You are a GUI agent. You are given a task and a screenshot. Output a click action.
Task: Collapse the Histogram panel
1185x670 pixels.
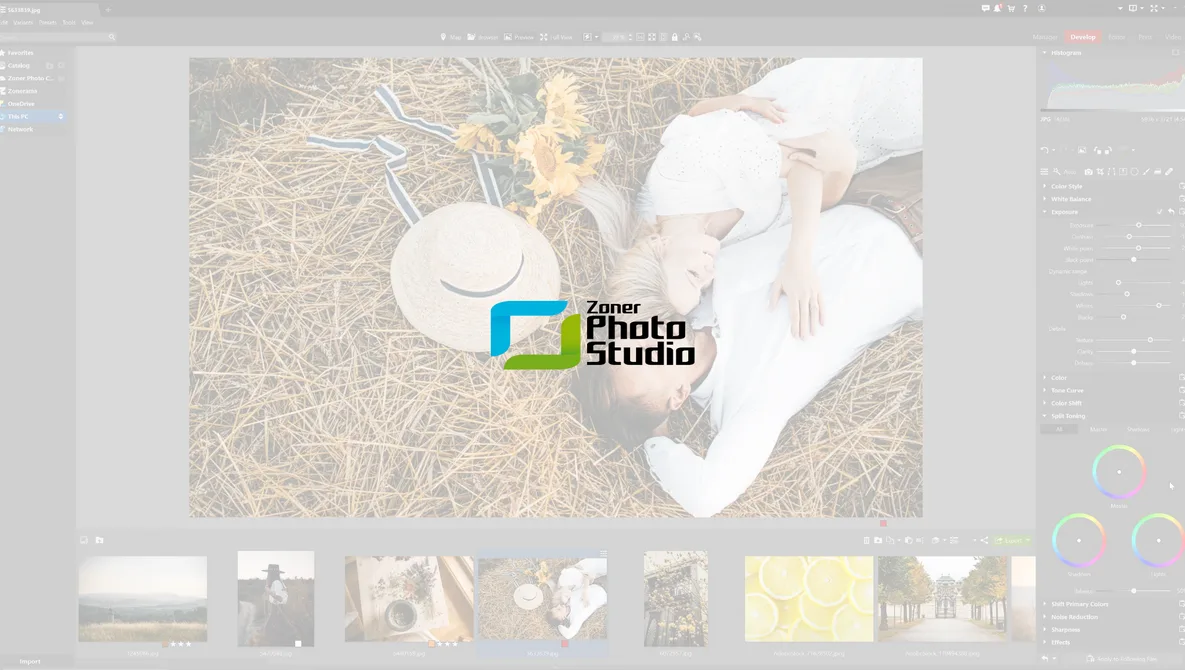[1066, 53]
